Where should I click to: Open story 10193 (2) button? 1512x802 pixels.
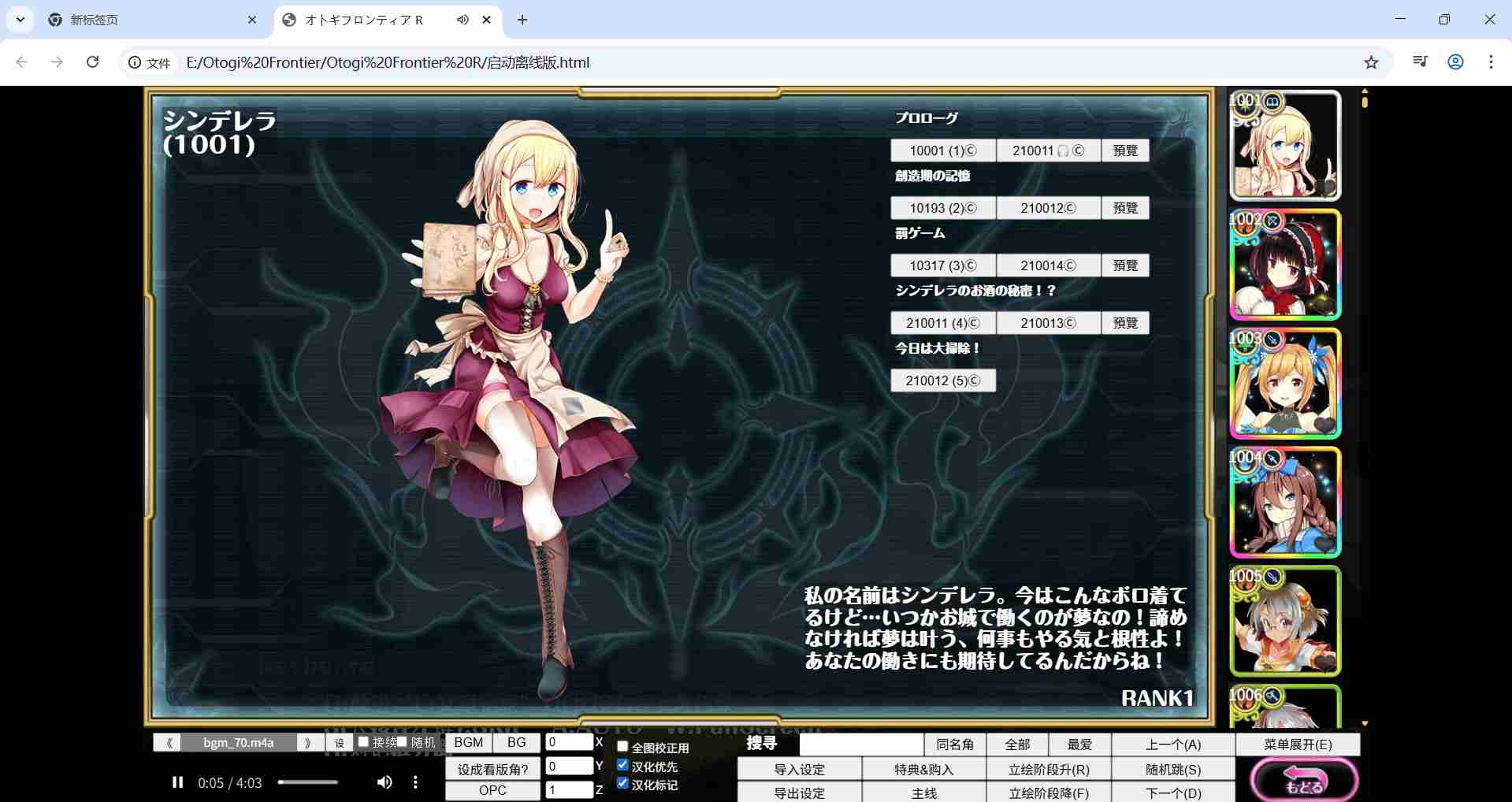pyautogui.click(x=943, y=208)
